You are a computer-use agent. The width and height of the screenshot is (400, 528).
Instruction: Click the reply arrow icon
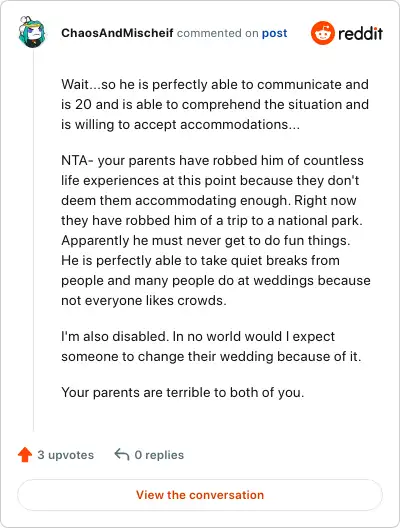point(122,454)
